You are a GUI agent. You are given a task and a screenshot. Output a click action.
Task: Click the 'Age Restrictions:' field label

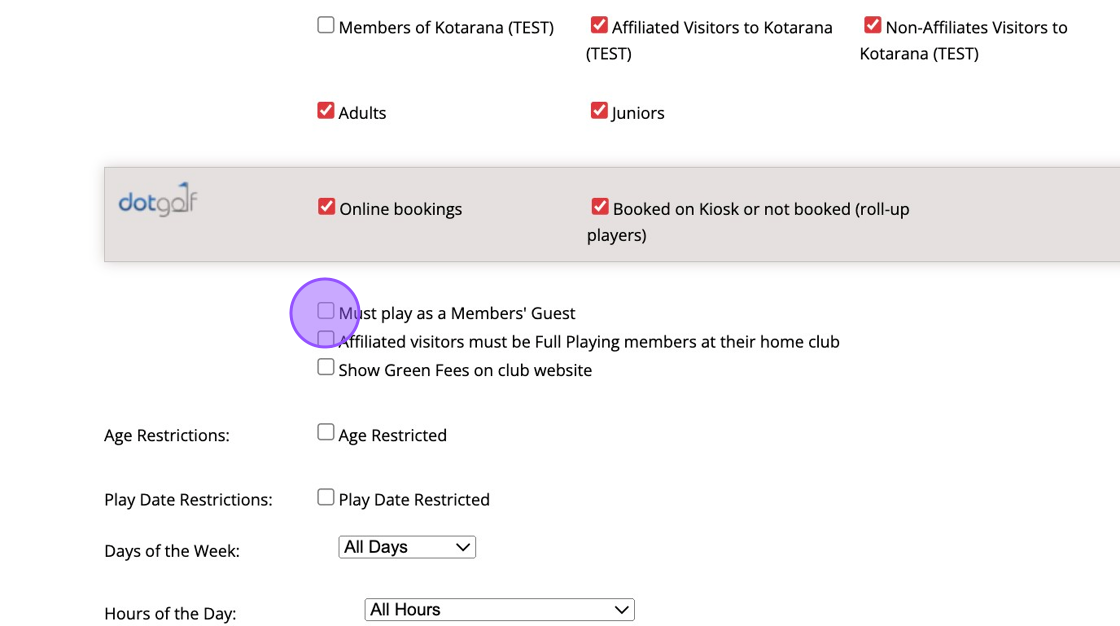pyautogui.click(x=167, y=436)
